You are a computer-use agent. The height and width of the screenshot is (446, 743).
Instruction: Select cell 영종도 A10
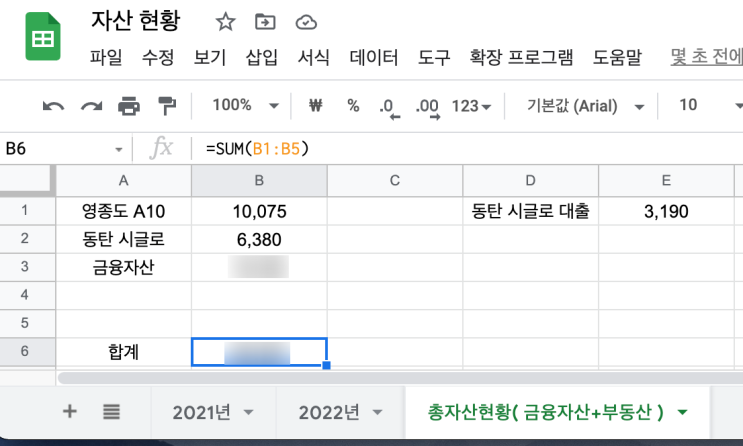click(124, 211)
